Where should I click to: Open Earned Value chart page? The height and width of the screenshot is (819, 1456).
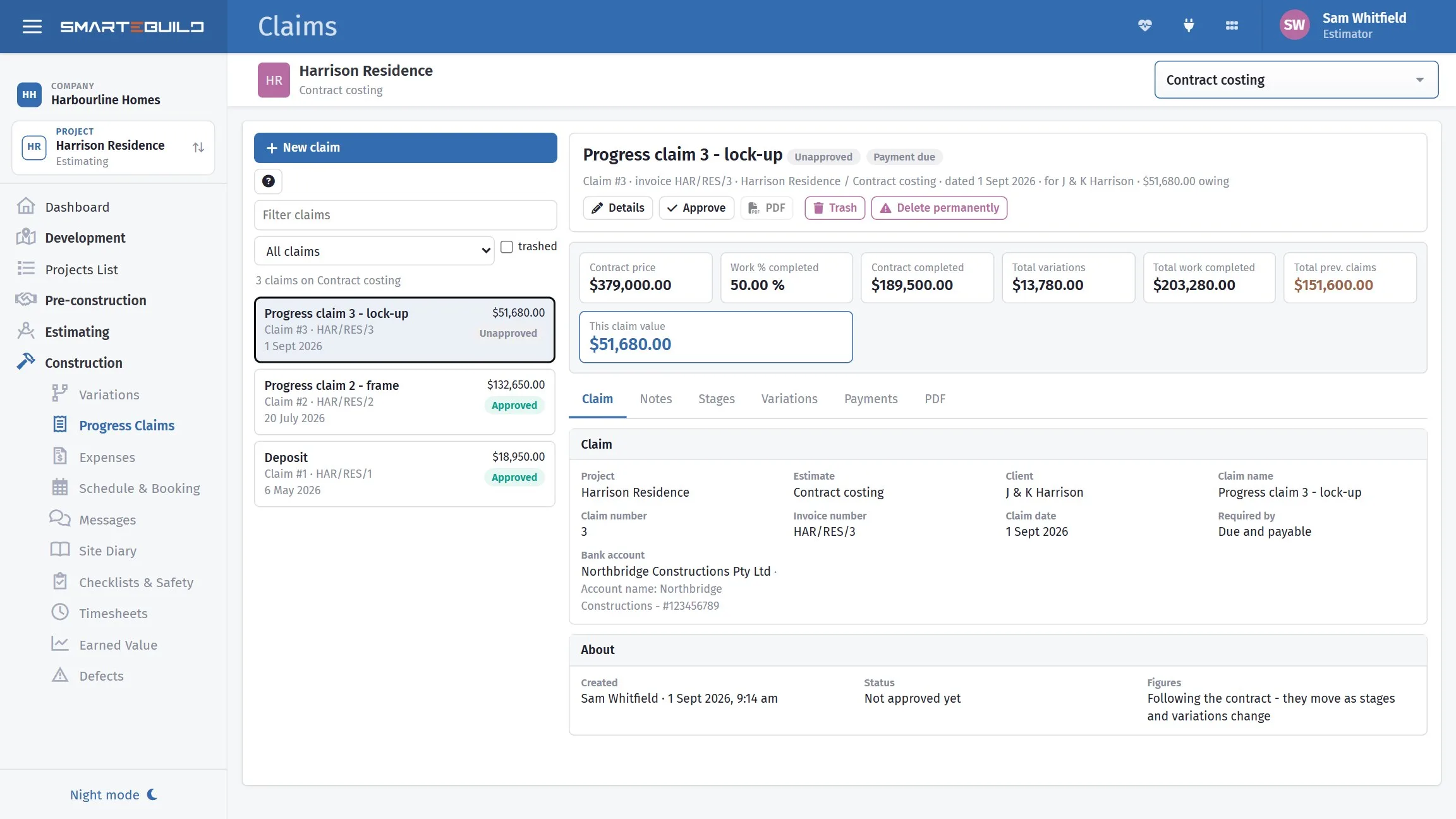point(118,645)
